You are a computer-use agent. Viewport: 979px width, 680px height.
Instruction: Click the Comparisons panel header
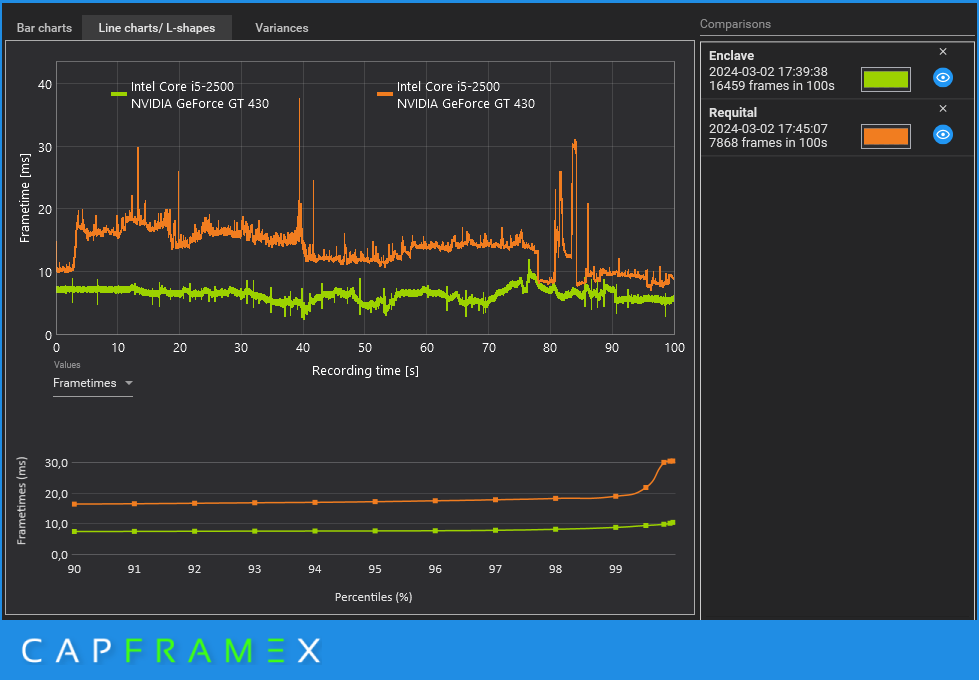(735, 24)
